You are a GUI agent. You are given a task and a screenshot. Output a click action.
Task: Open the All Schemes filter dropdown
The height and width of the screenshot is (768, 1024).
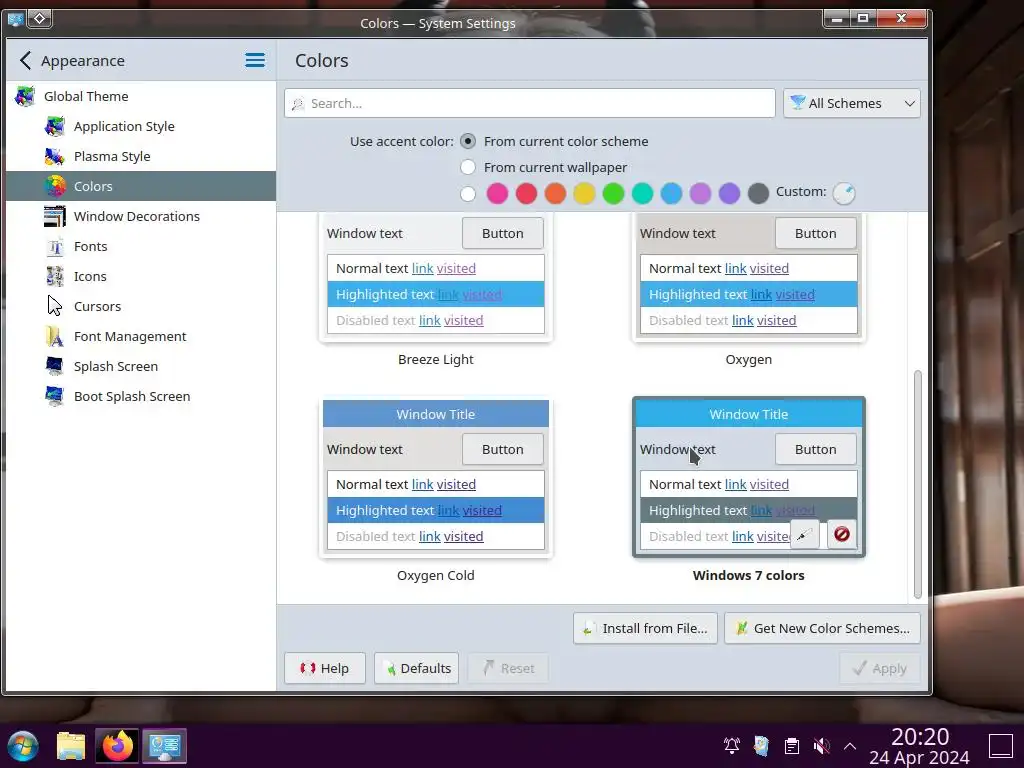click(x=852, y=104)
